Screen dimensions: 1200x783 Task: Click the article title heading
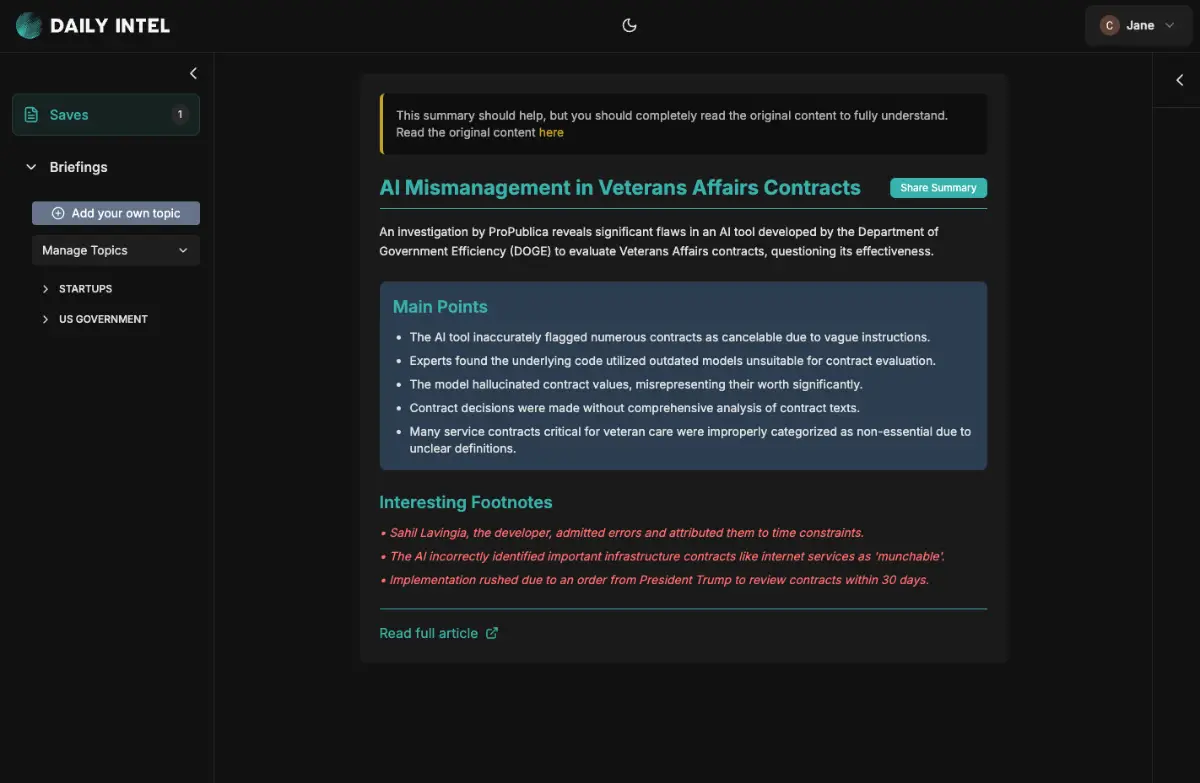(620, 188)
